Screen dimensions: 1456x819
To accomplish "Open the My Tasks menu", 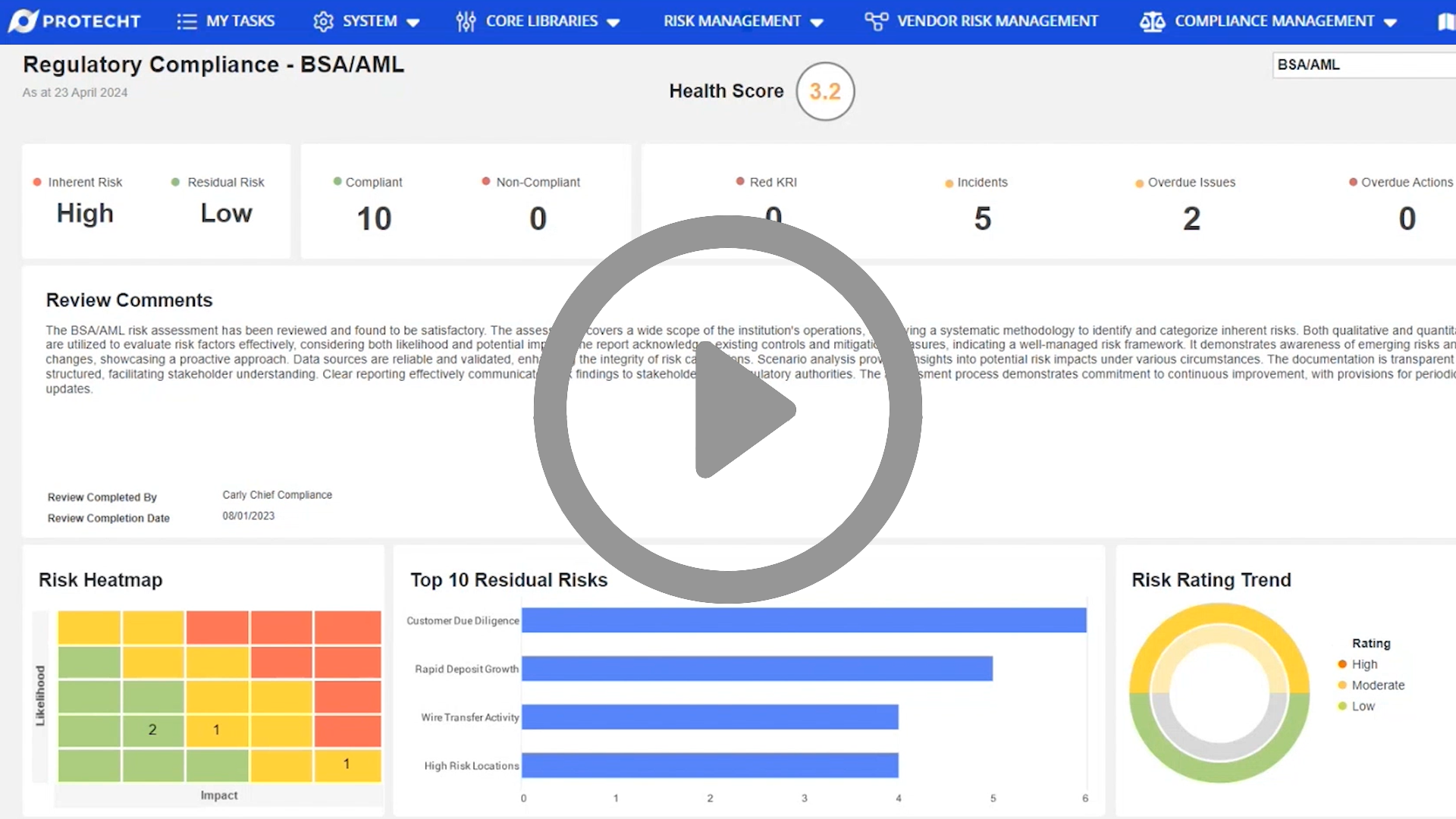I will [225, 20].
